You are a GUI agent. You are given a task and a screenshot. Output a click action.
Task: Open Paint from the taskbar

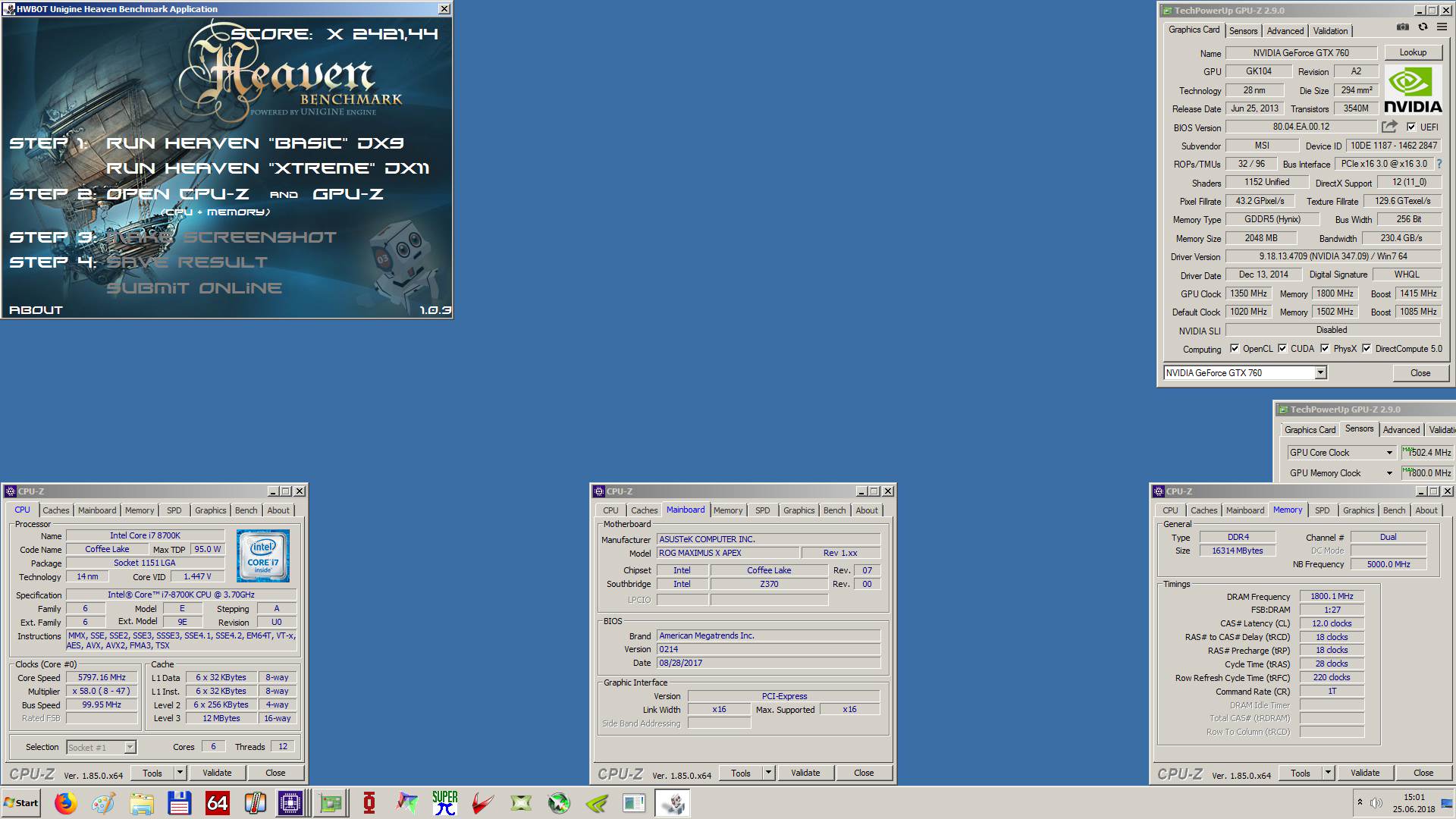104,803
